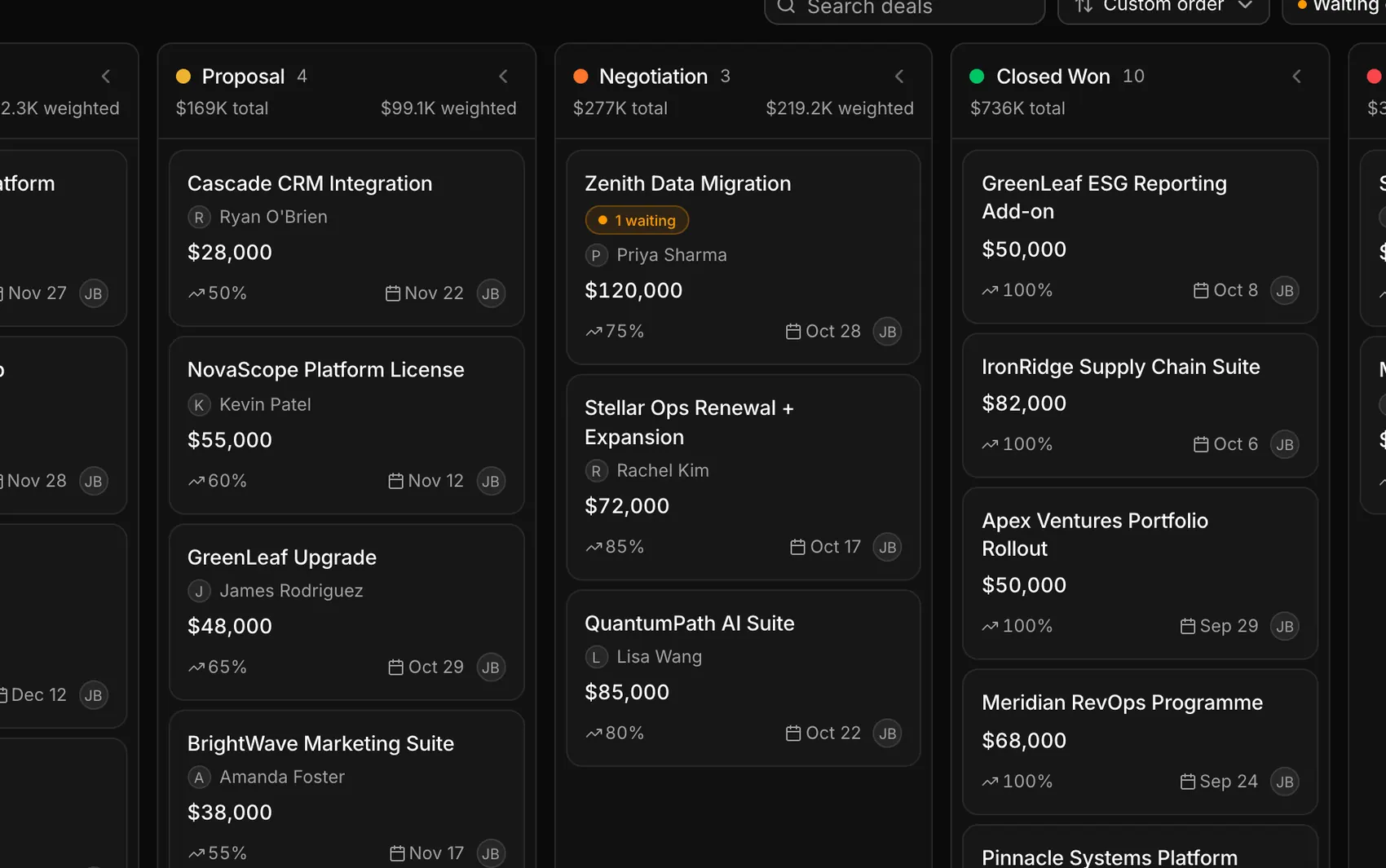This screenshot has height=868, width=1386.
Task: Click the orange Negotiation stage color dot
Action: pyautogui.click(x=580, y=76)
